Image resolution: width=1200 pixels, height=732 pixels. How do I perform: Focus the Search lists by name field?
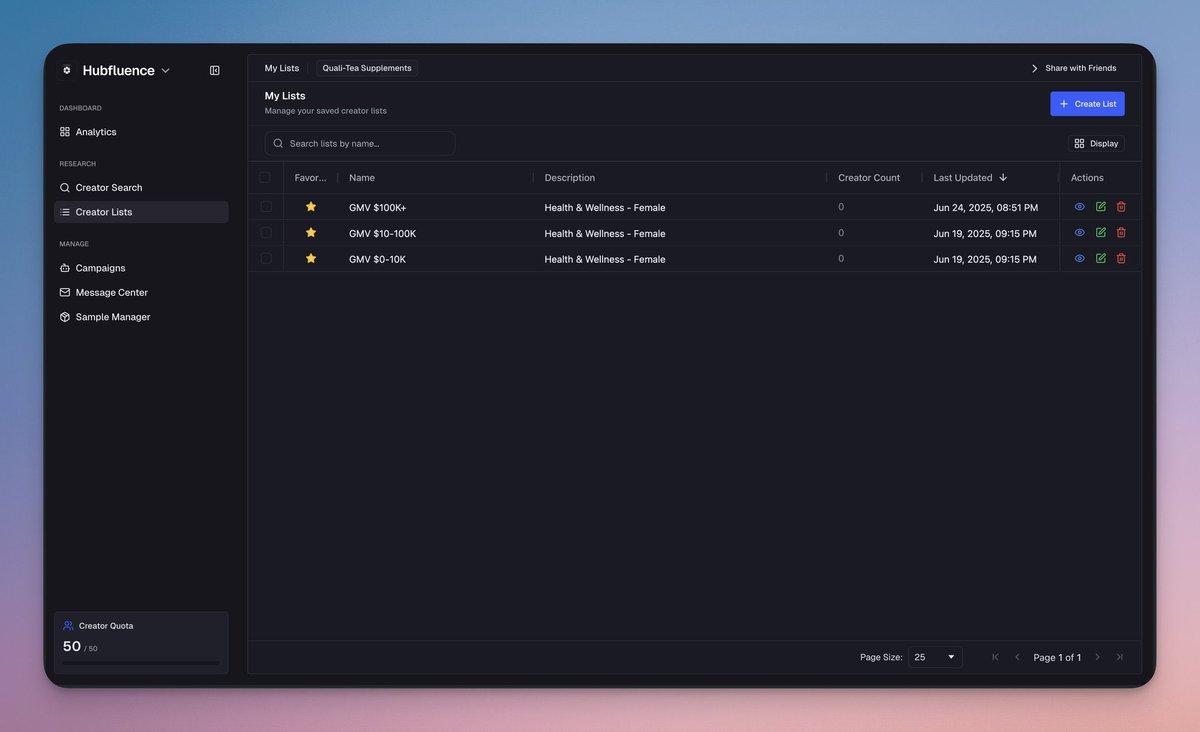pos(360,143)
